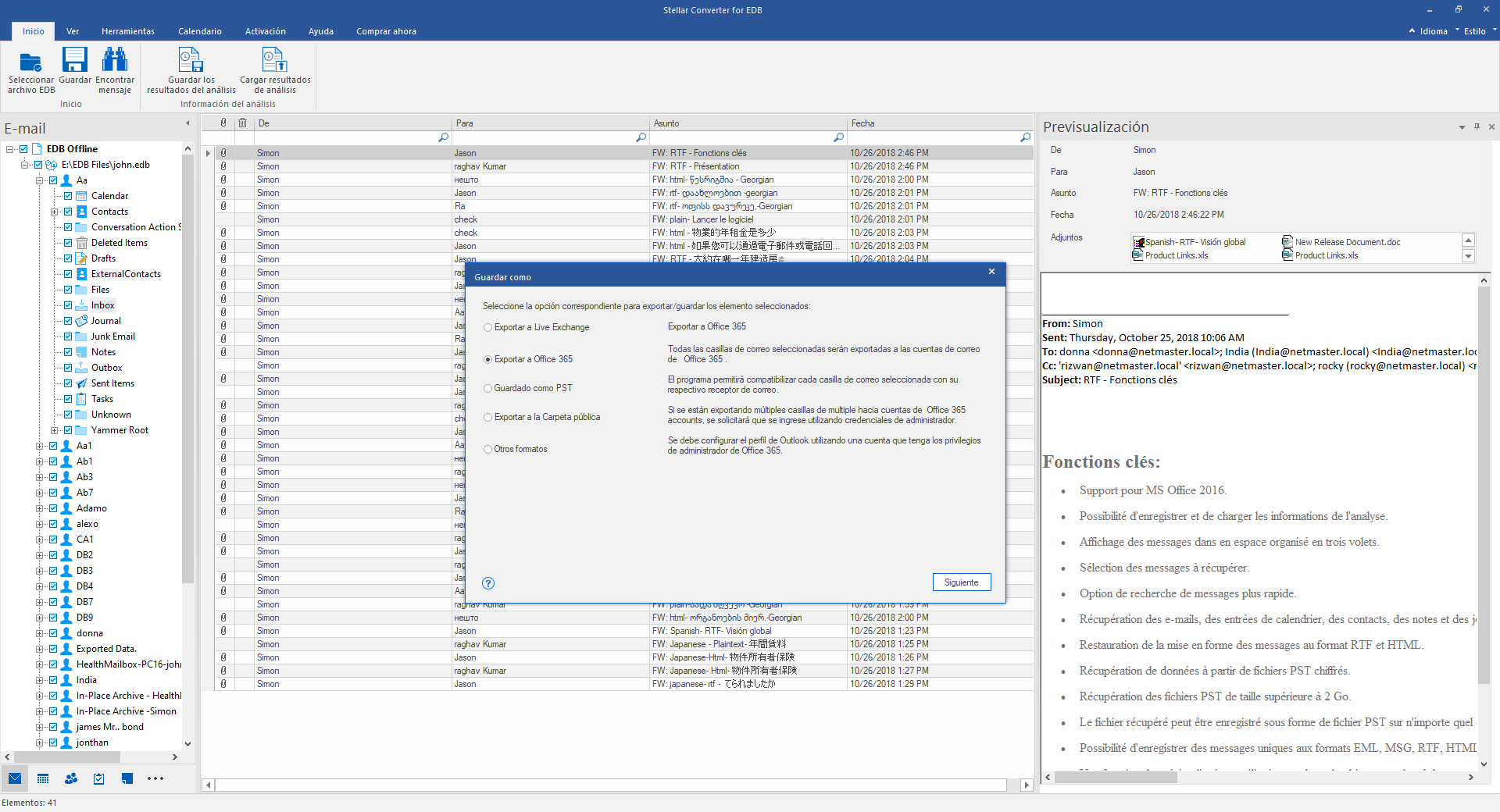1500x812 pixels.
Task: Close the Guardar como dialog
Action: click(x=991, y=272)
